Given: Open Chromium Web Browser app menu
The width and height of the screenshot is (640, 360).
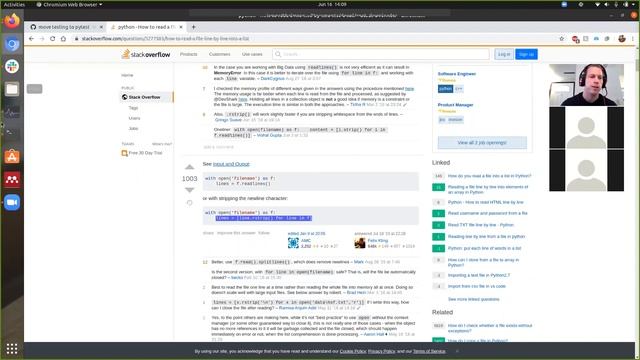Looking at the screenshot, I should [x=69, y=4].
